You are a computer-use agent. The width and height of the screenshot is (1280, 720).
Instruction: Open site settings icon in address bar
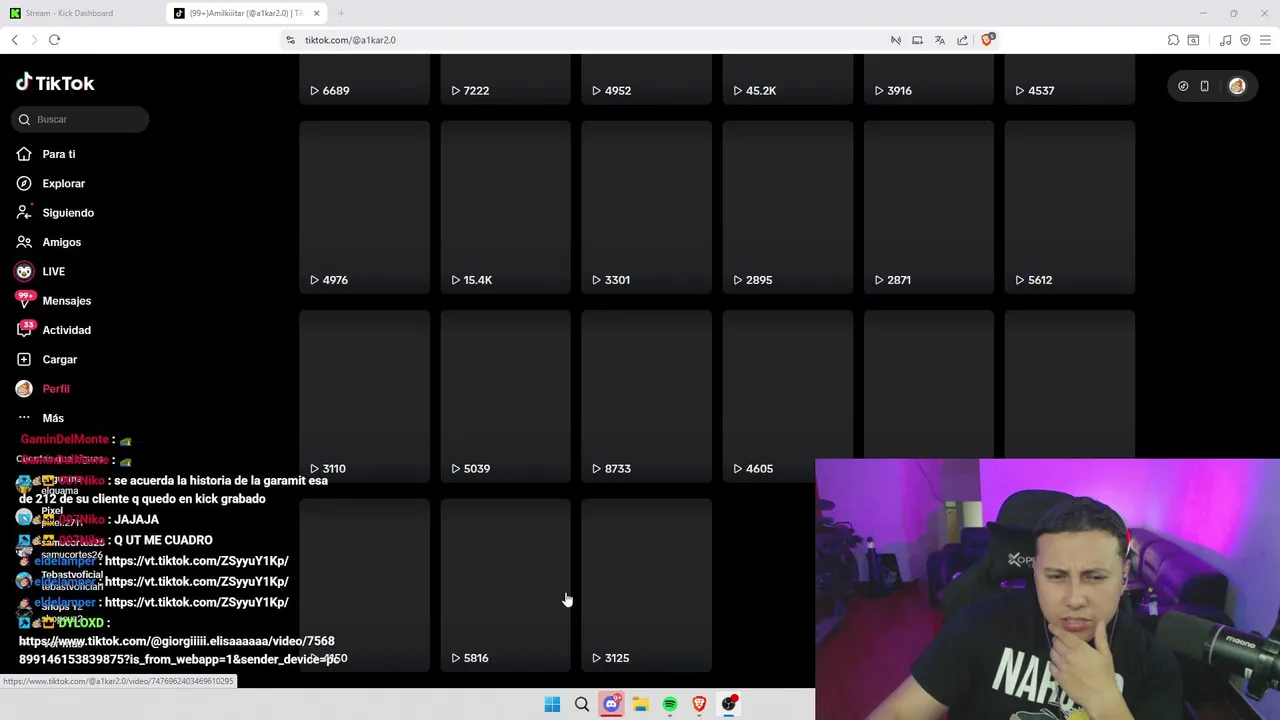click(x=291, y=40)
